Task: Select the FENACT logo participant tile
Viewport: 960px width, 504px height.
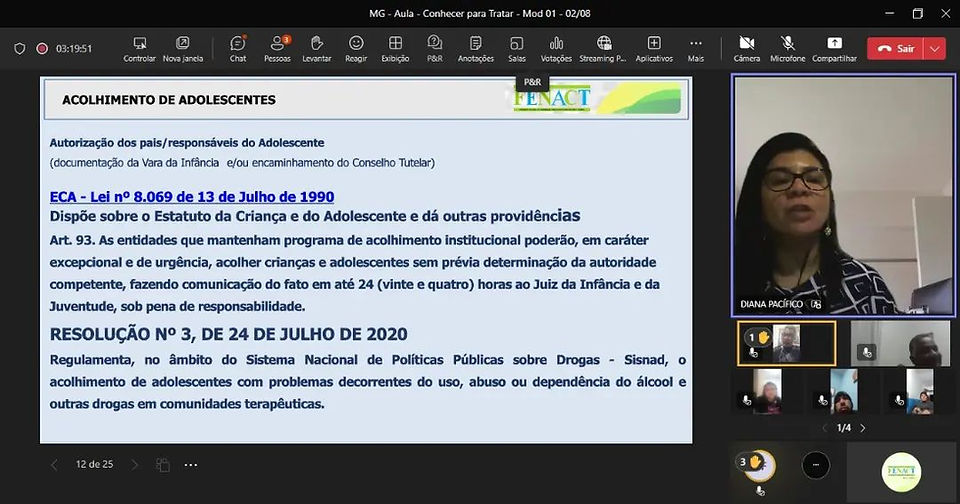Action: tap(901, 472)
